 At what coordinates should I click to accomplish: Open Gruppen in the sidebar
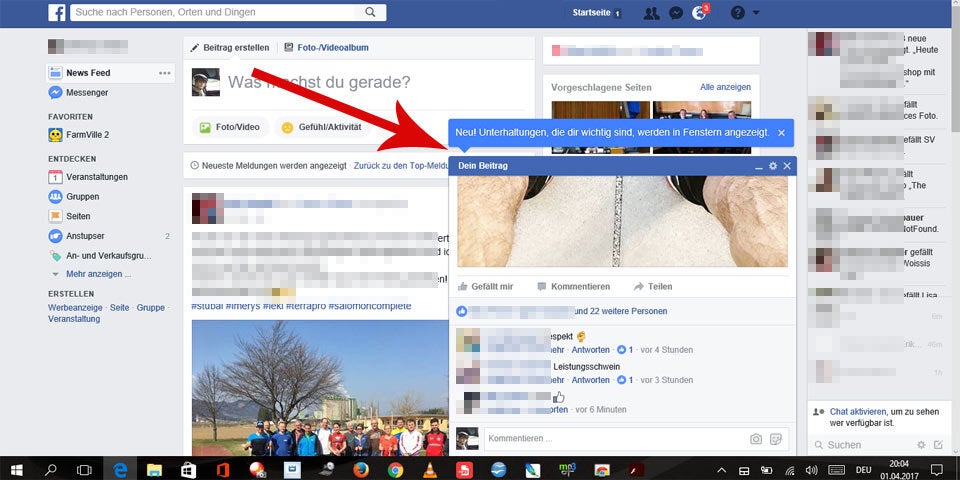tap(83, 197)
